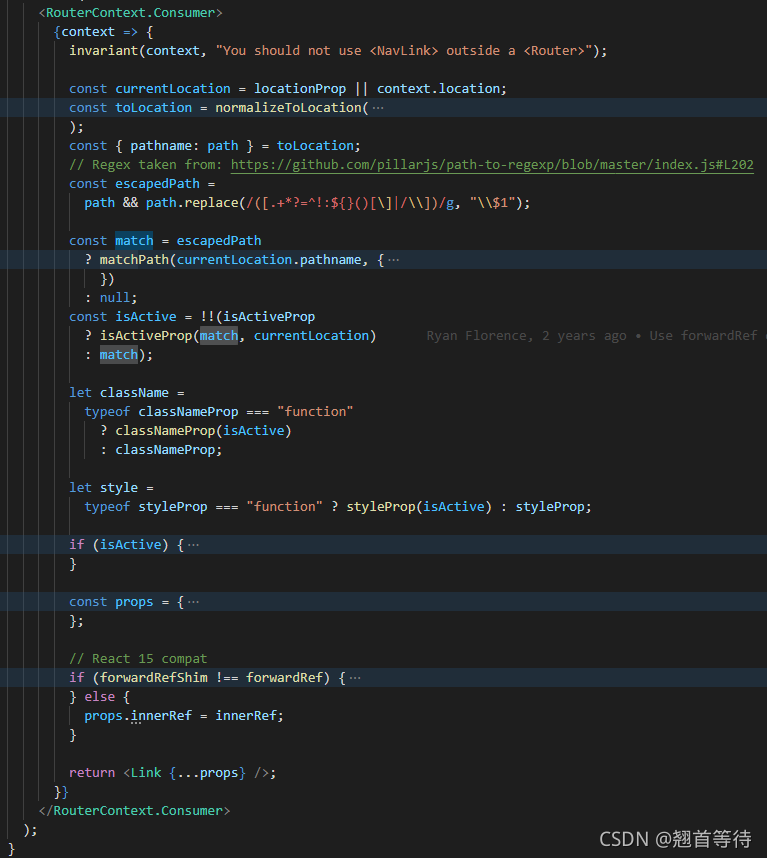Click style in let style declaration
The image size is (767, 858).
pyautogui.click(x=119, y=488)
